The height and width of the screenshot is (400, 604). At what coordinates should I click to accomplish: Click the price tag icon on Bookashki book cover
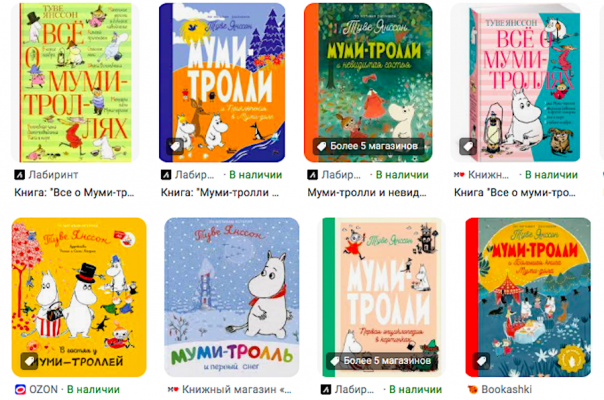(481, 361)
